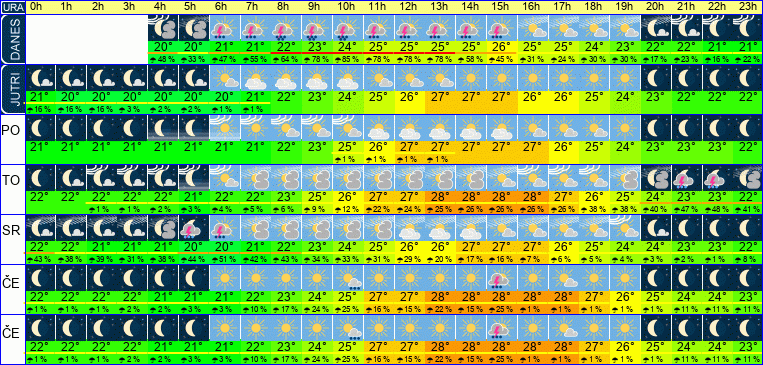Click the JUTRI 13h sunny weather icon
Screen dimensions: 763x365
(440, 78)
